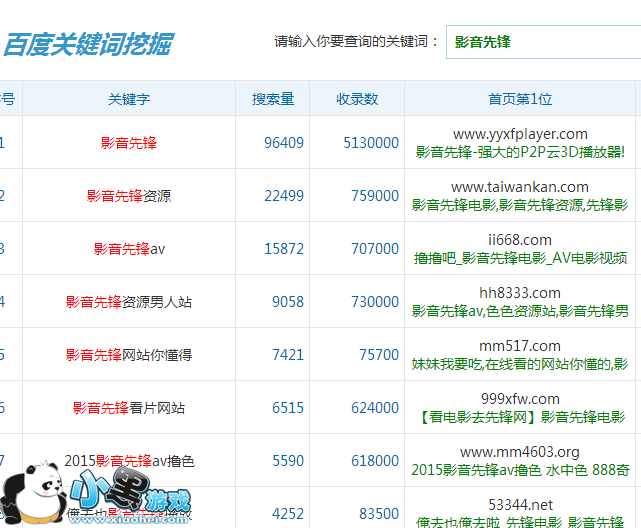Click search volume value 5590
This screenshot has height=528, width=641.
[x=288, y=461]
